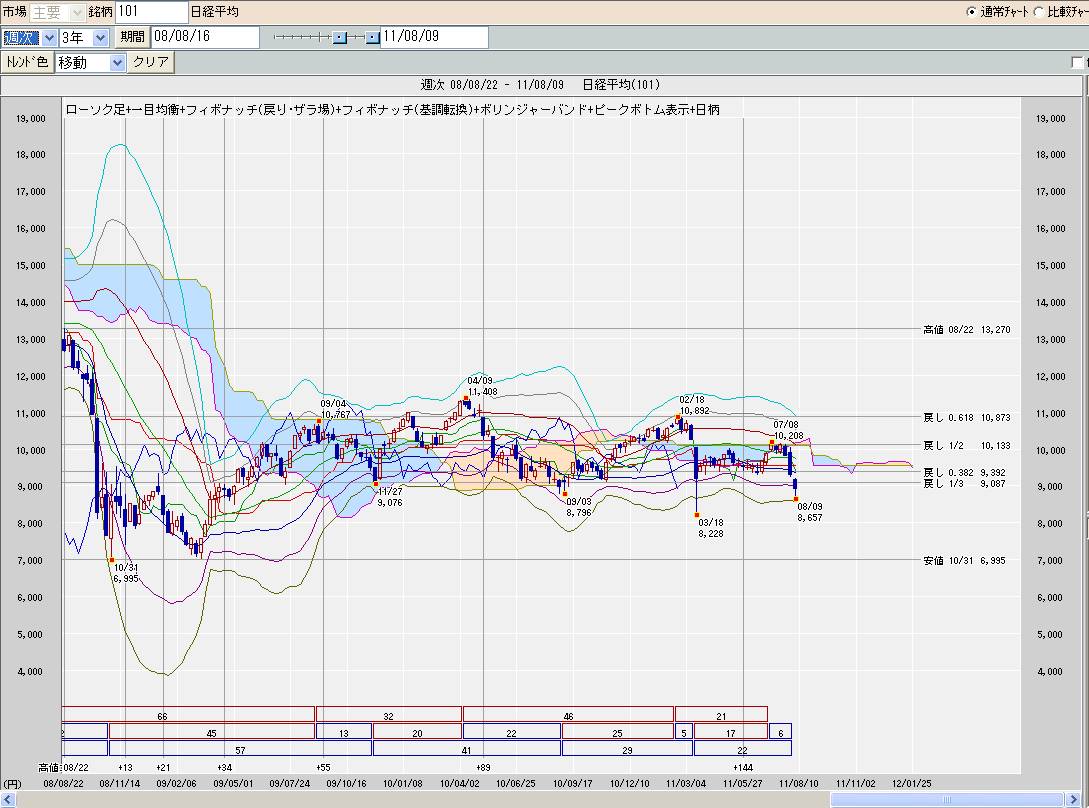Toggle the checkbox at the toolbar's right edge
The height and width of the screenshot is (808, 1089).
(x=1077, y=63)
